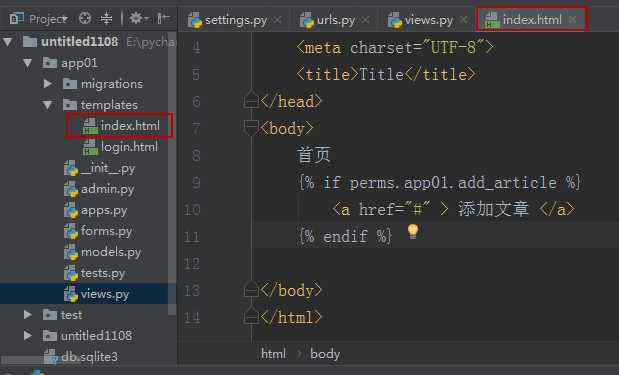Click the body breadcrumb in the editor footer

click(x=325, y=354)
